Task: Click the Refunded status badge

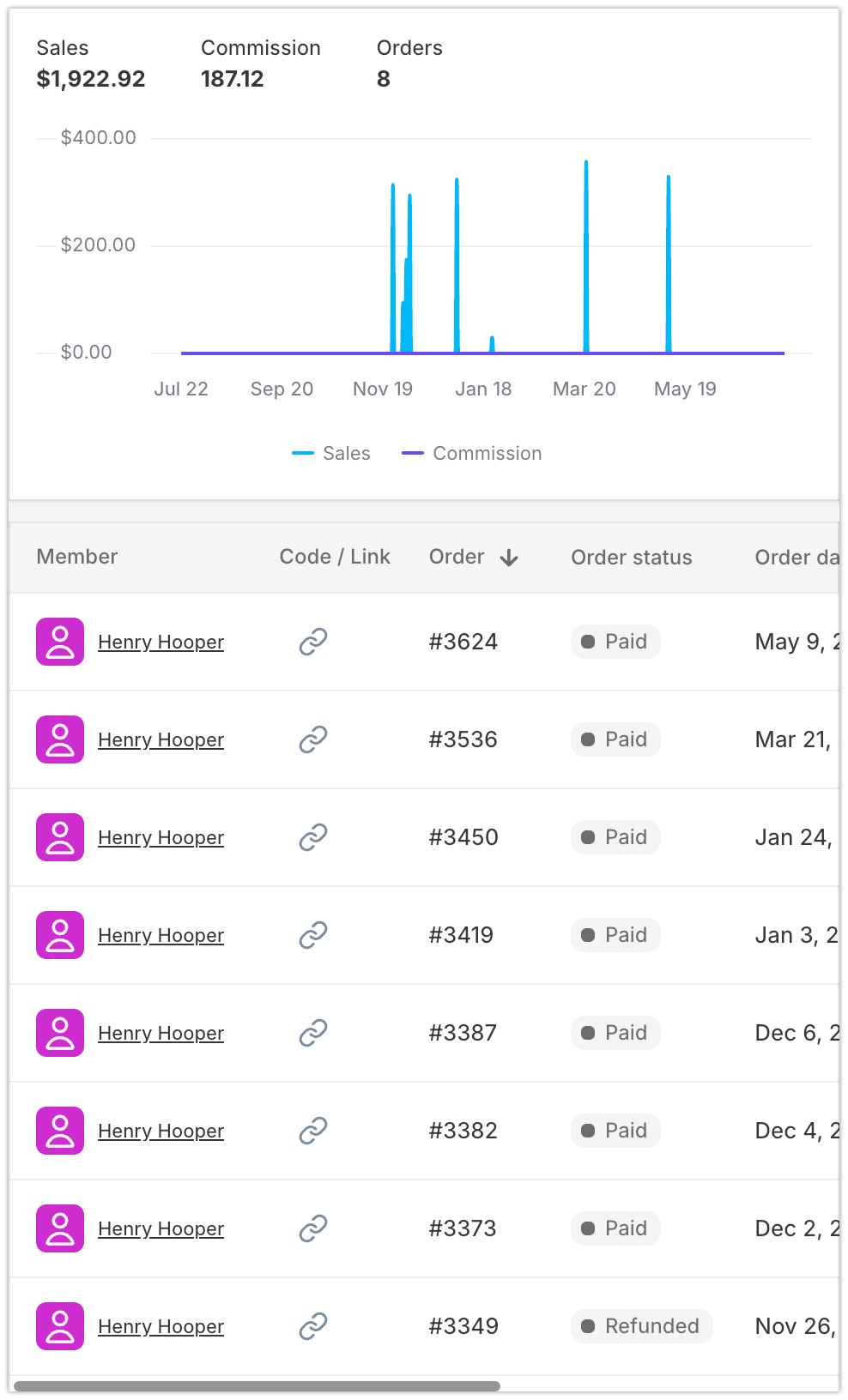Action: point(641,1326)
